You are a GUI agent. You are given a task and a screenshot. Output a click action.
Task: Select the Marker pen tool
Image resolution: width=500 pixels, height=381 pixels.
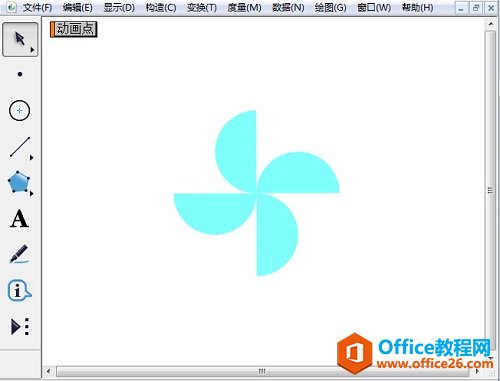[19, 254]
